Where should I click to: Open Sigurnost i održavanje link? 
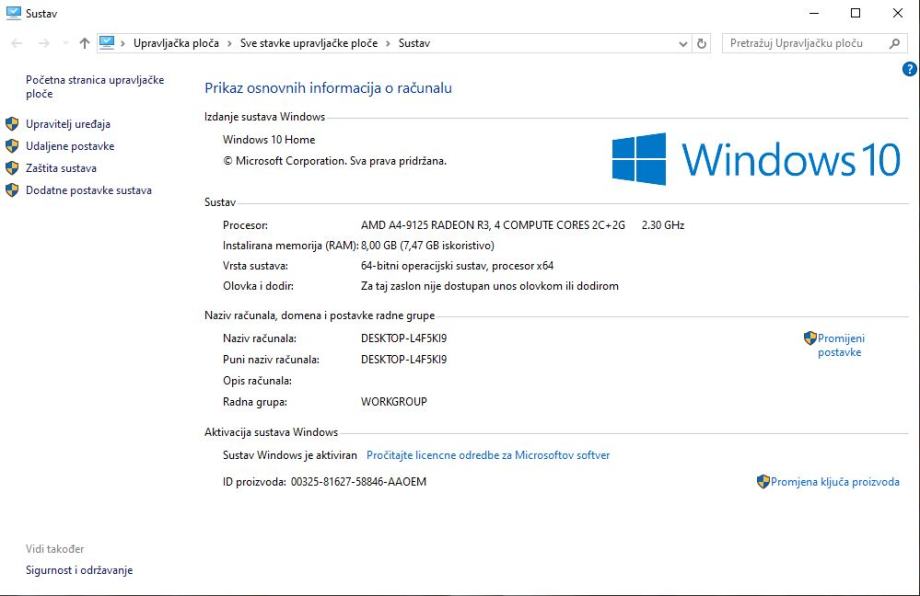click(79, 570)
